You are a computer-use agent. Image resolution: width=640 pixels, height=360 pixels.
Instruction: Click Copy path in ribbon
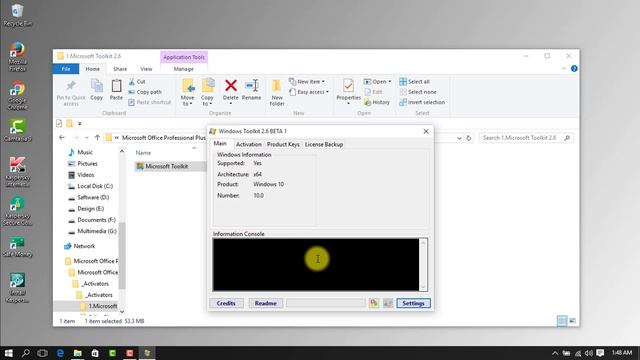click(145, 92)
